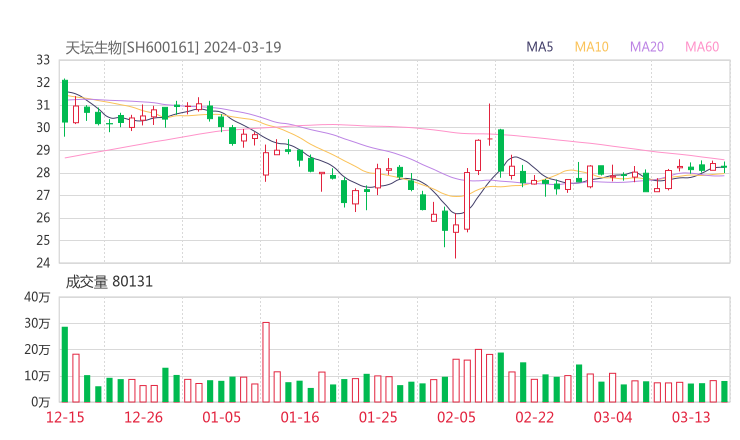Click the 02-22 date axis label
Image resolution: width=740 pixels, height=440 pixels.
[x=534, y=417]
